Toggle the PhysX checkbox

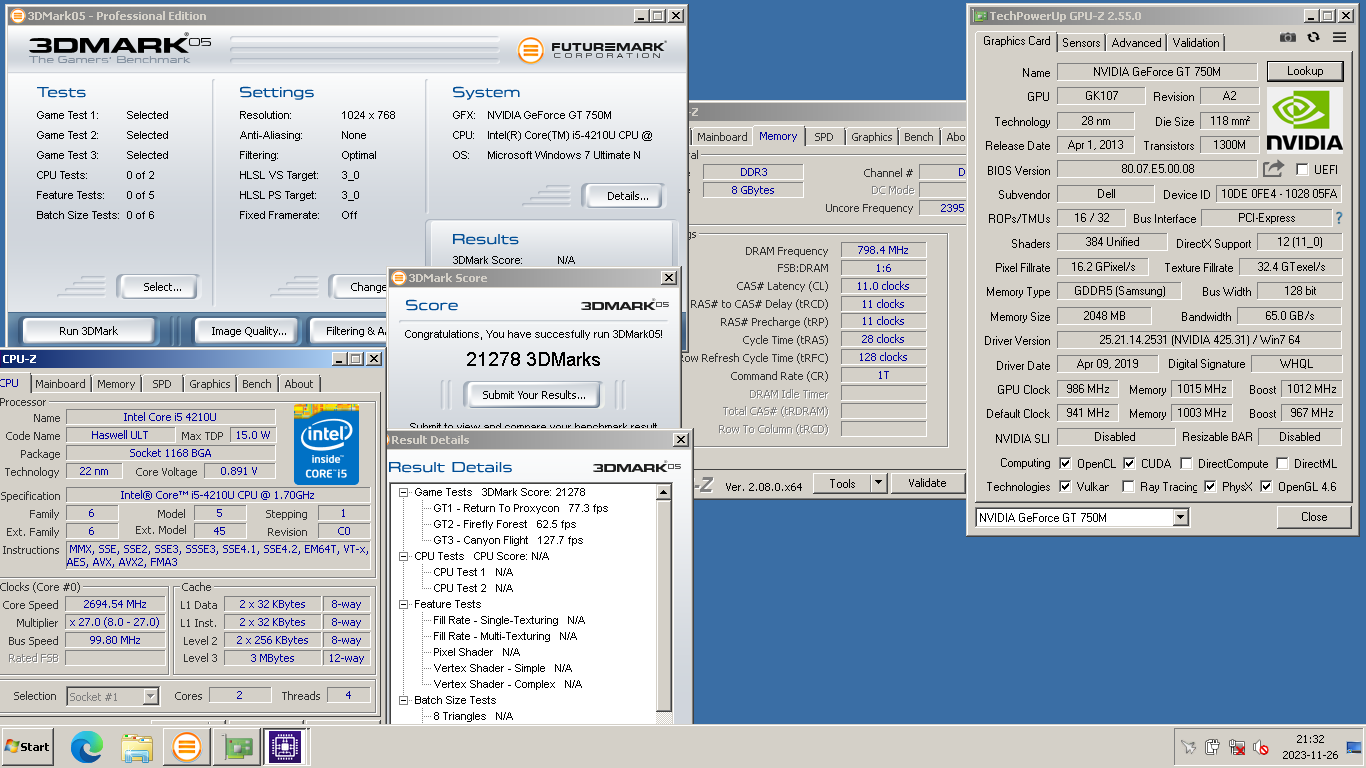click(x=1210, y=487)
